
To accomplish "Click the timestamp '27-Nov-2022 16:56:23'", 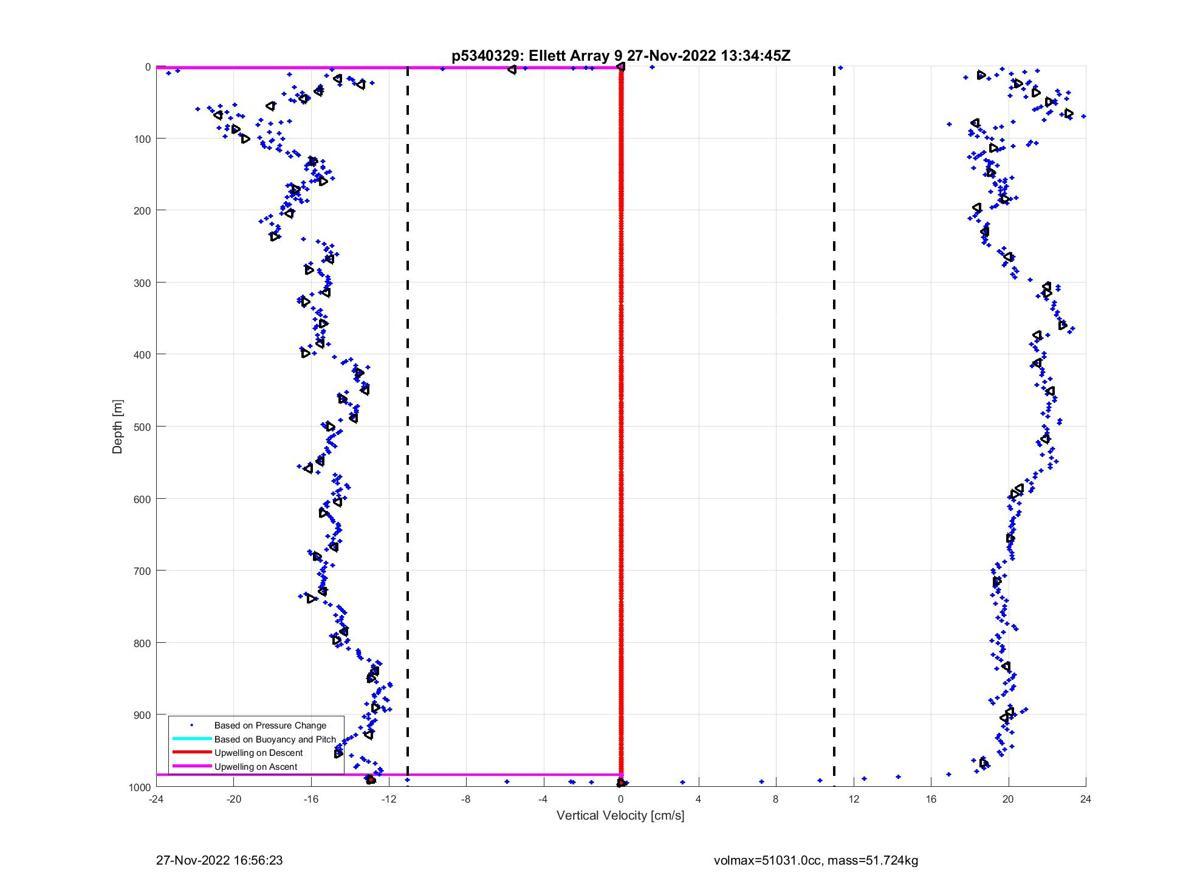I will click(220, 860).
